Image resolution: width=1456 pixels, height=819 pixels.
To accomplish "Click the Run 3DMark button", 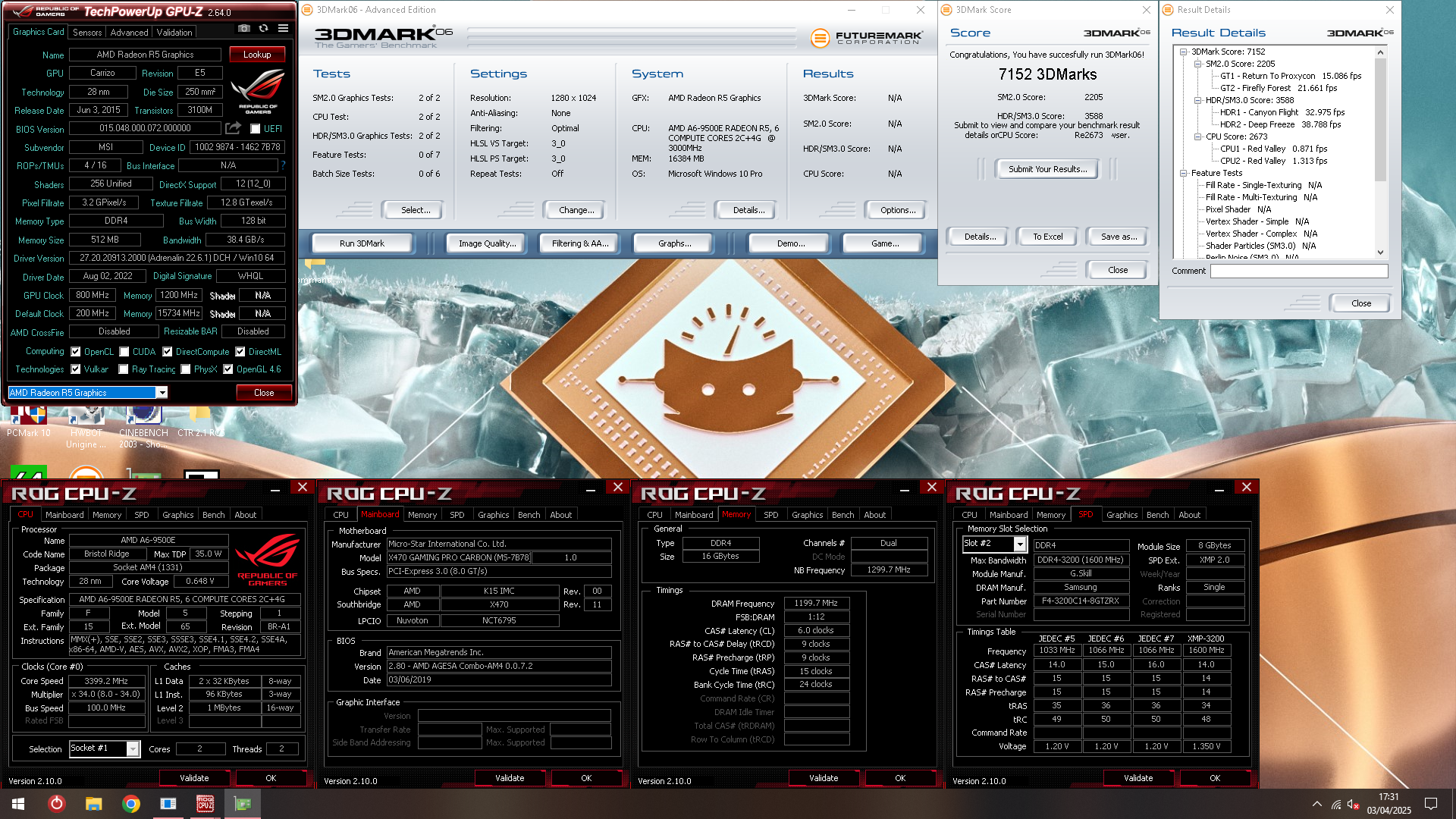I will tap(362, 243).
